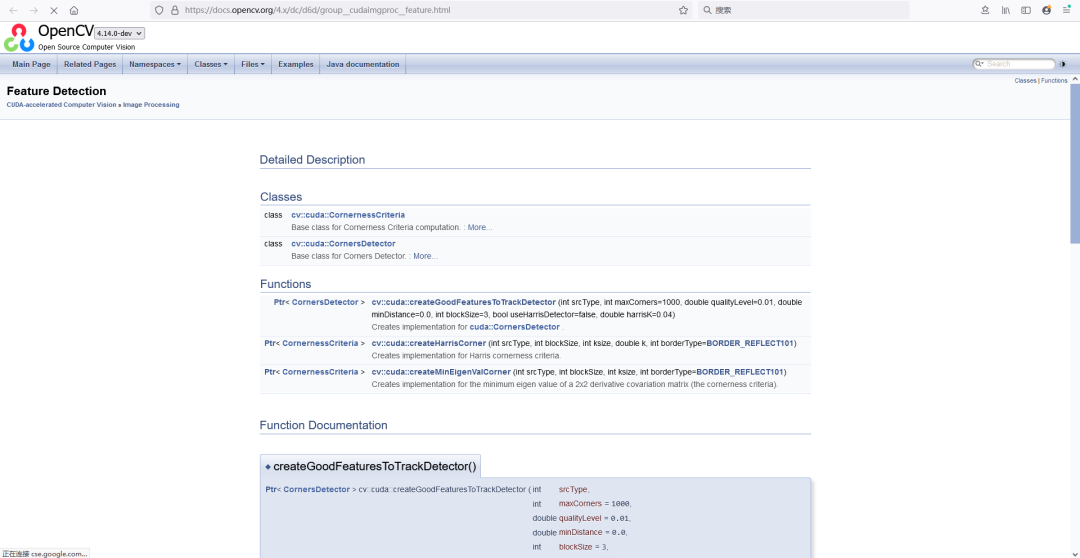Click the Classes section heading

(x=281, y=197)
